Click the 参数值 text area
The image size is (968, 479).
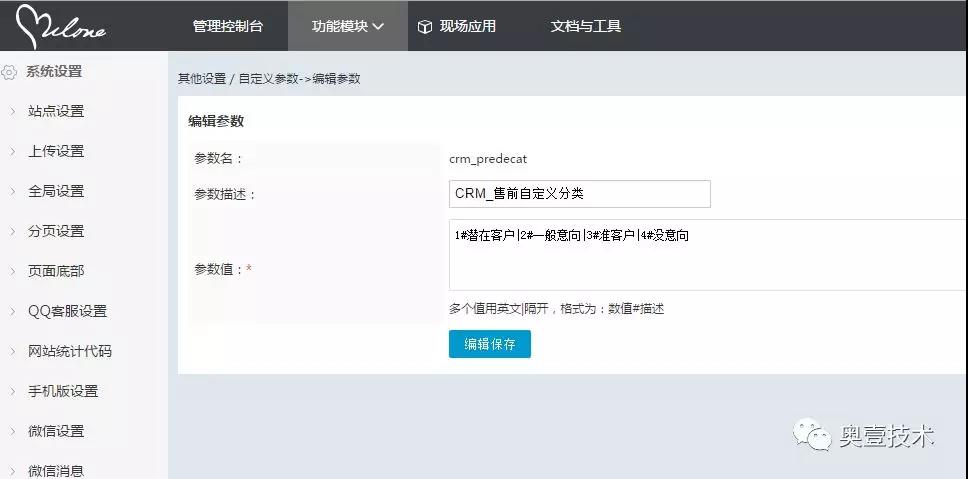(x=708, y=254)
